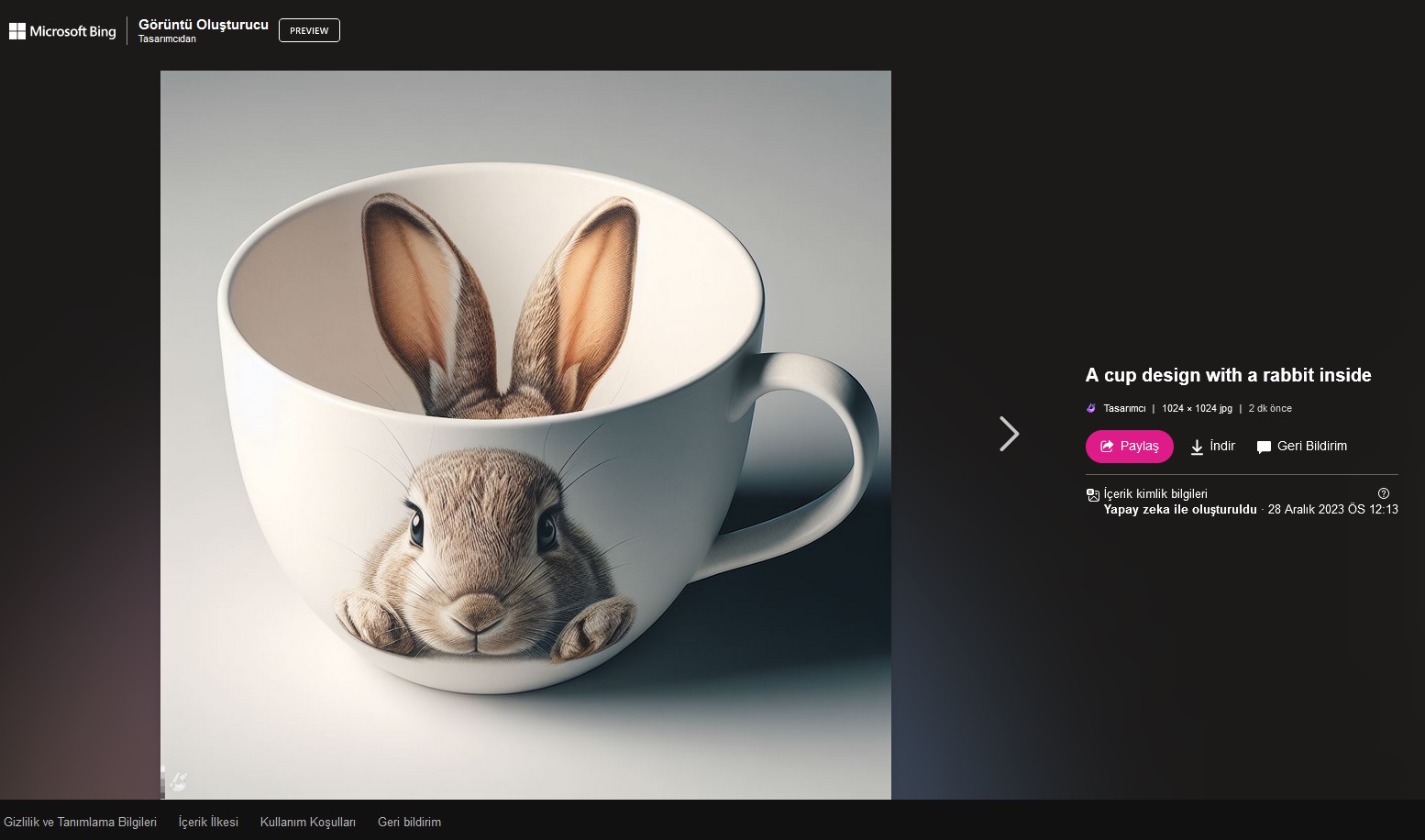The image size is (1425, 840).
Task: Click the Tasarımcı designer icon
Action: [1091, 409]
